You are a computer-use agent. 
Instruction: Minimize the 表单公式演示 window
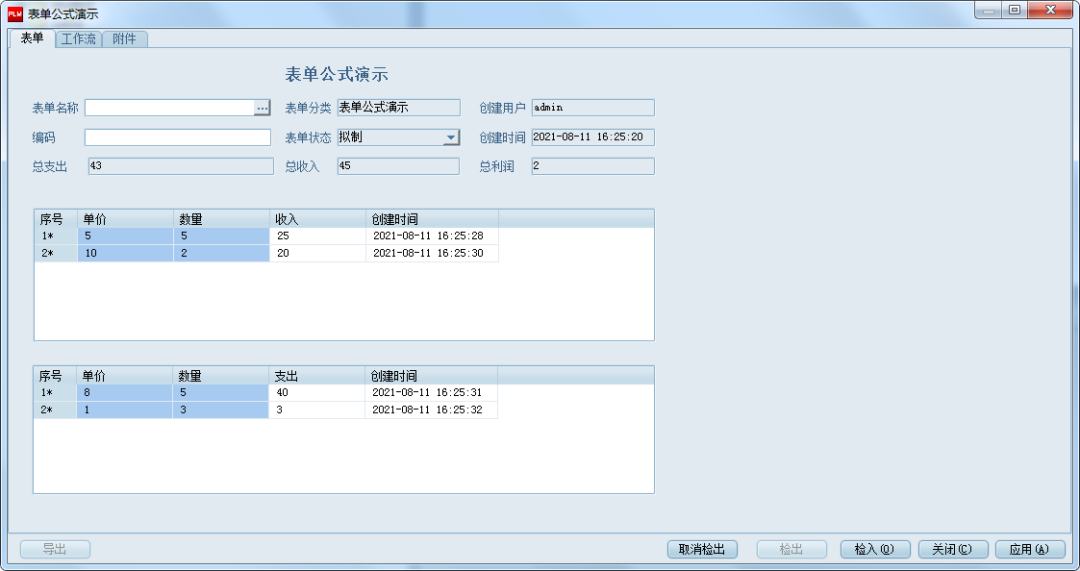(989, 10)
